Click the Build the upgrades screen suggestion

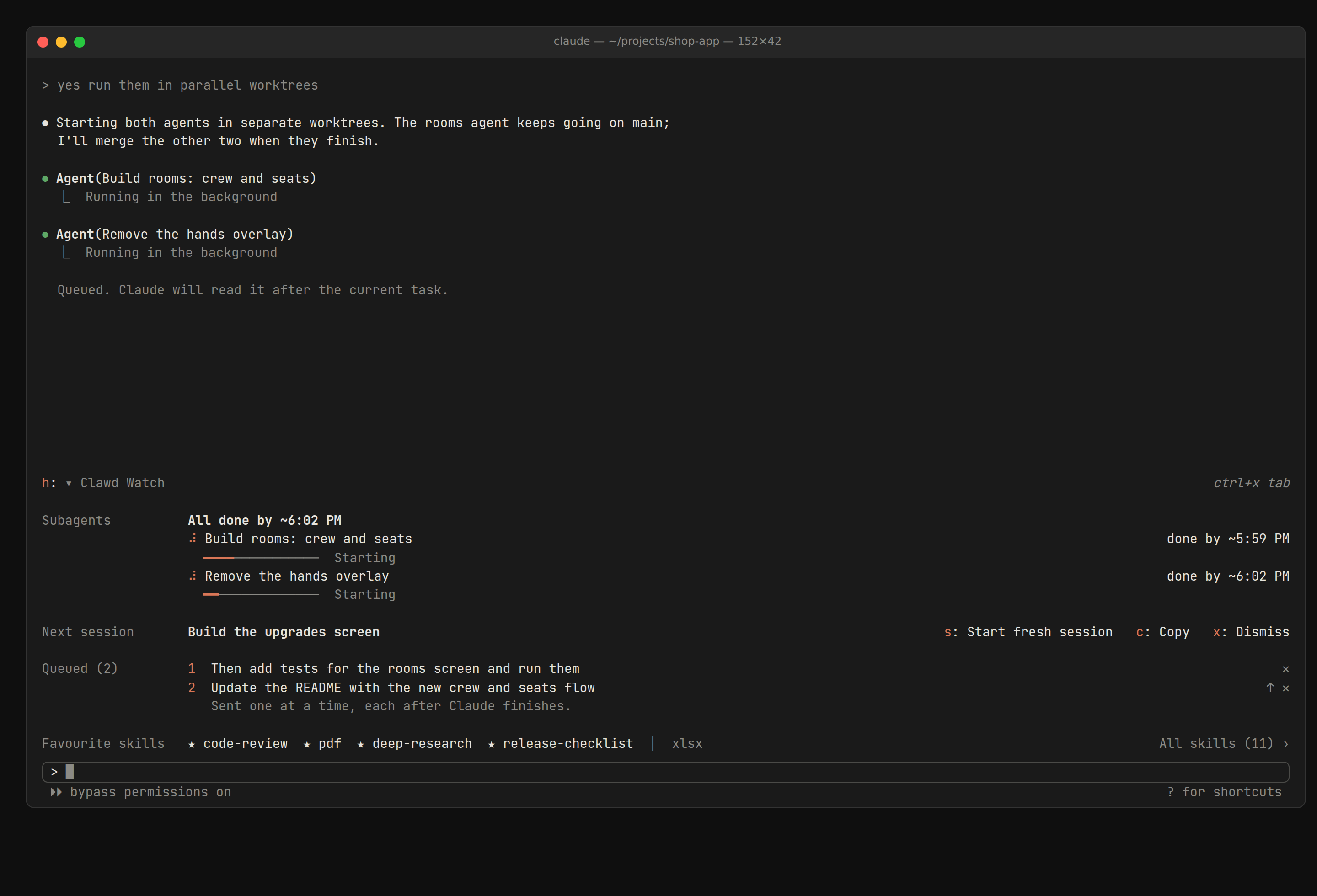pos(284,632)
